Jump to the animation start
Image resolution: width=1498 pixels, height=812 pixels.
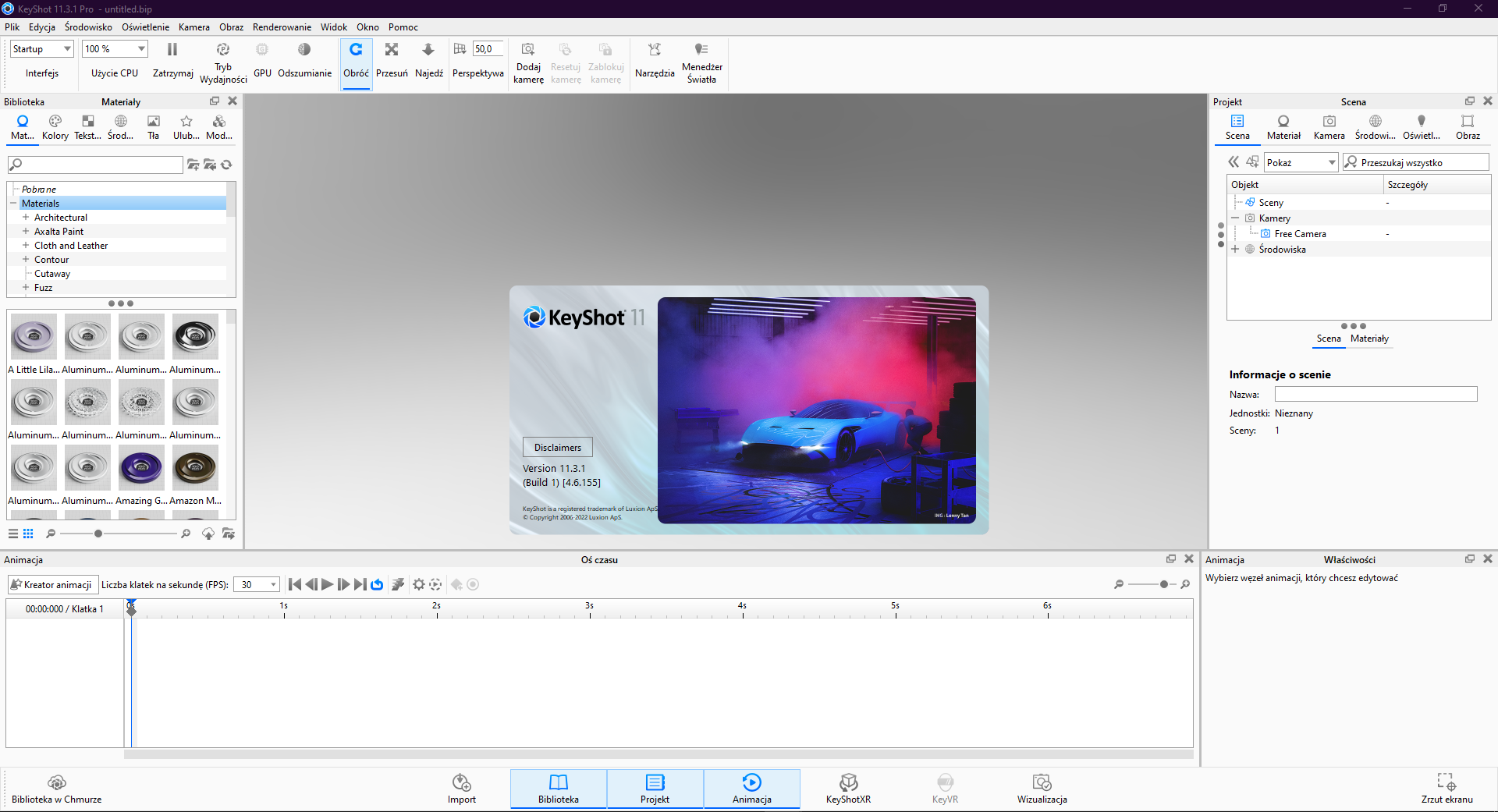click(295, 584)
